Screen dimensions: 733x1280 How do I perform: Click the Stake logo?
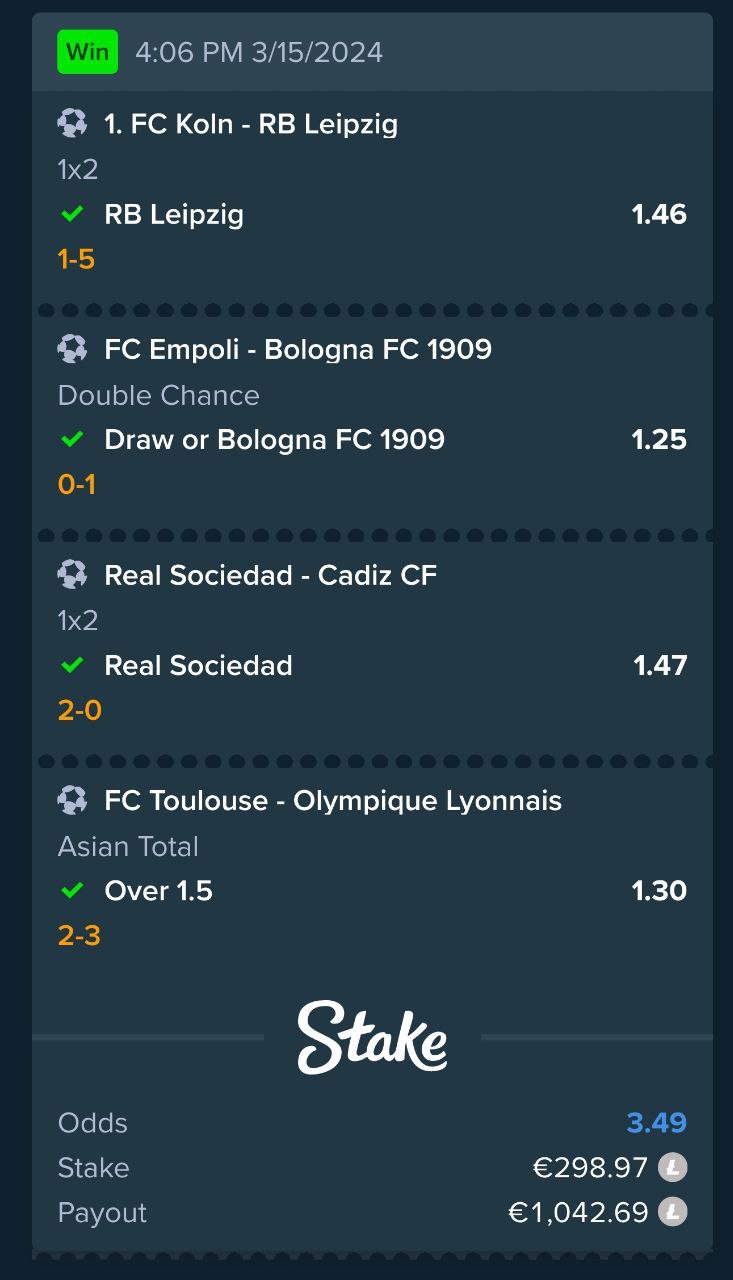372,1038
